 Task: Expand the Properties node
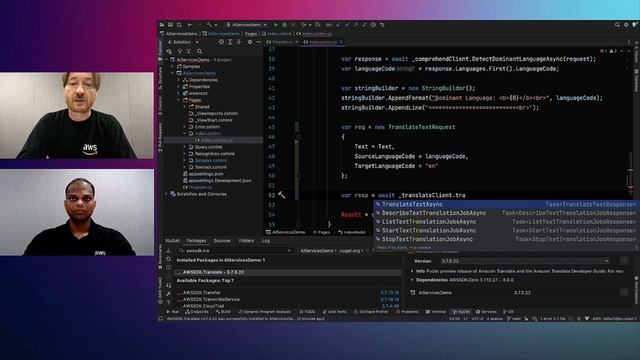[179, 87]
